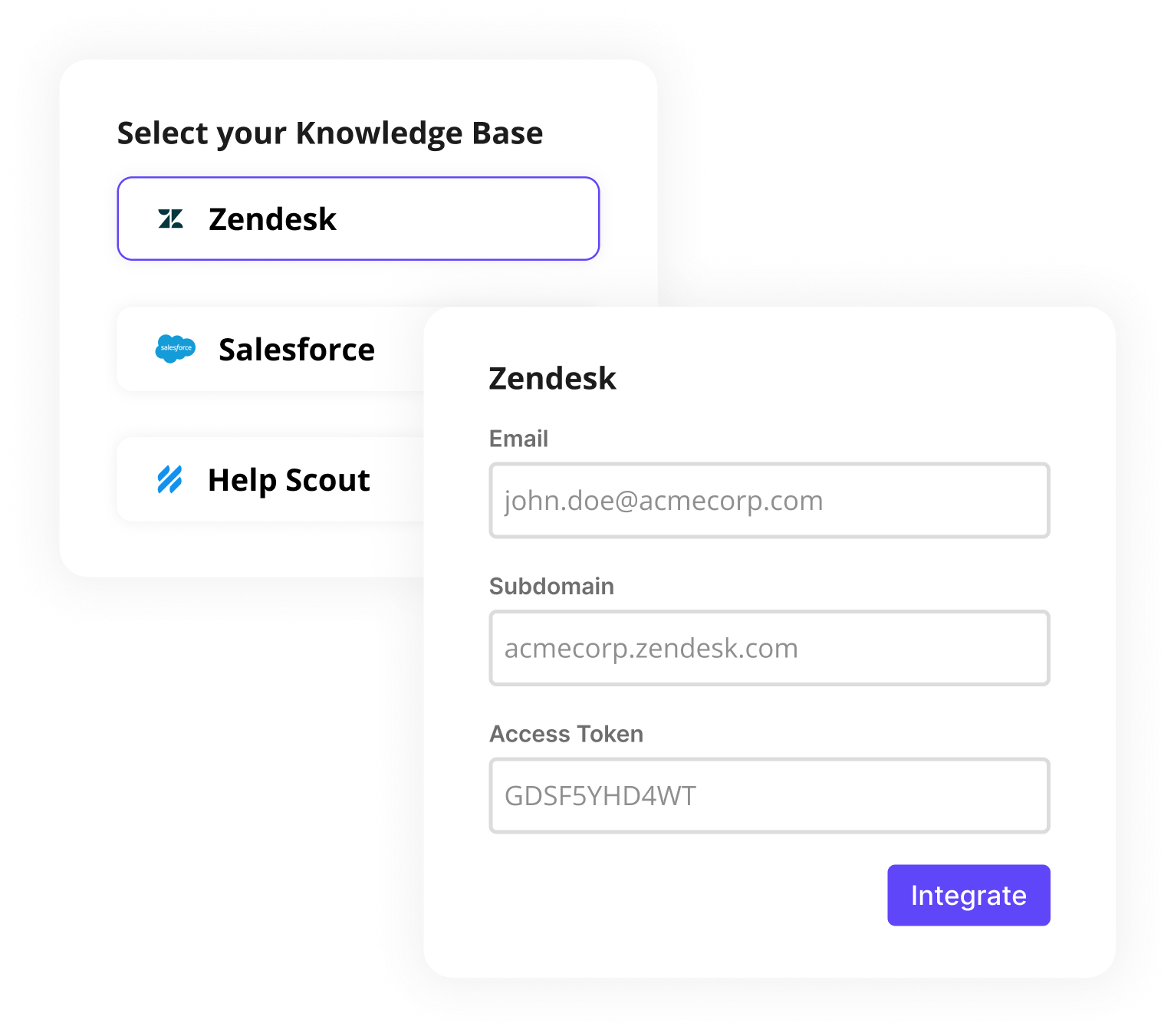Click the Subdomain field label
Image resolution: width=1174 pixels, height=1036 pixels.
[551, 587]
